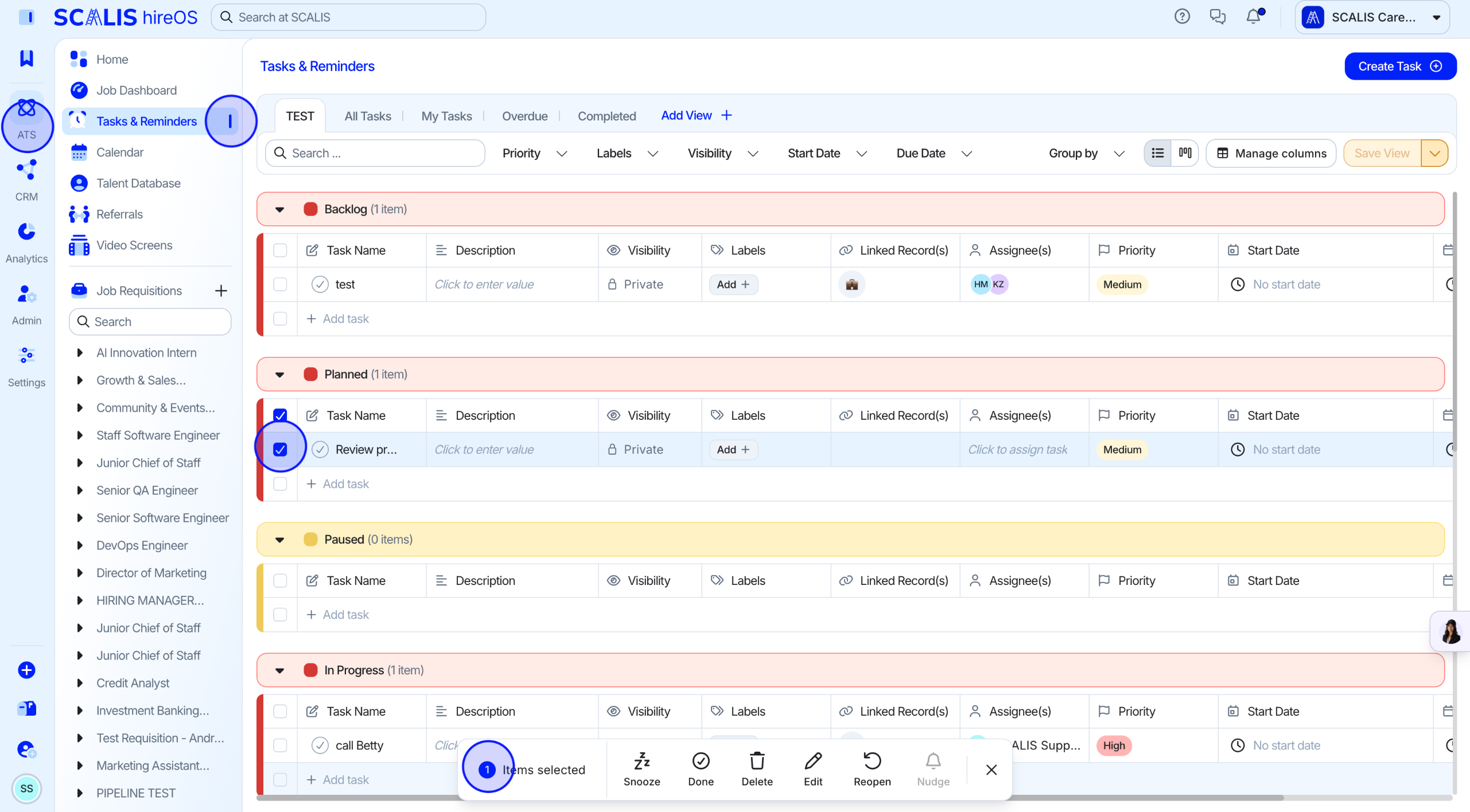The width and height of the screenshot is (1470, 812).
Task: Switch to list view icon
Action: [x=1157, y=153]
